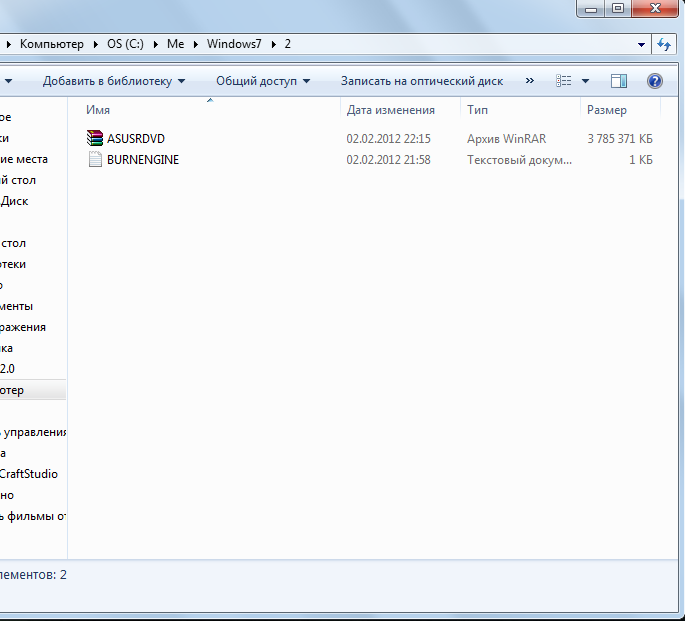Open the view options dropdown arrow
Viewport: 685px width, 621px height.
pyautogui.click(x=585, y=81)
